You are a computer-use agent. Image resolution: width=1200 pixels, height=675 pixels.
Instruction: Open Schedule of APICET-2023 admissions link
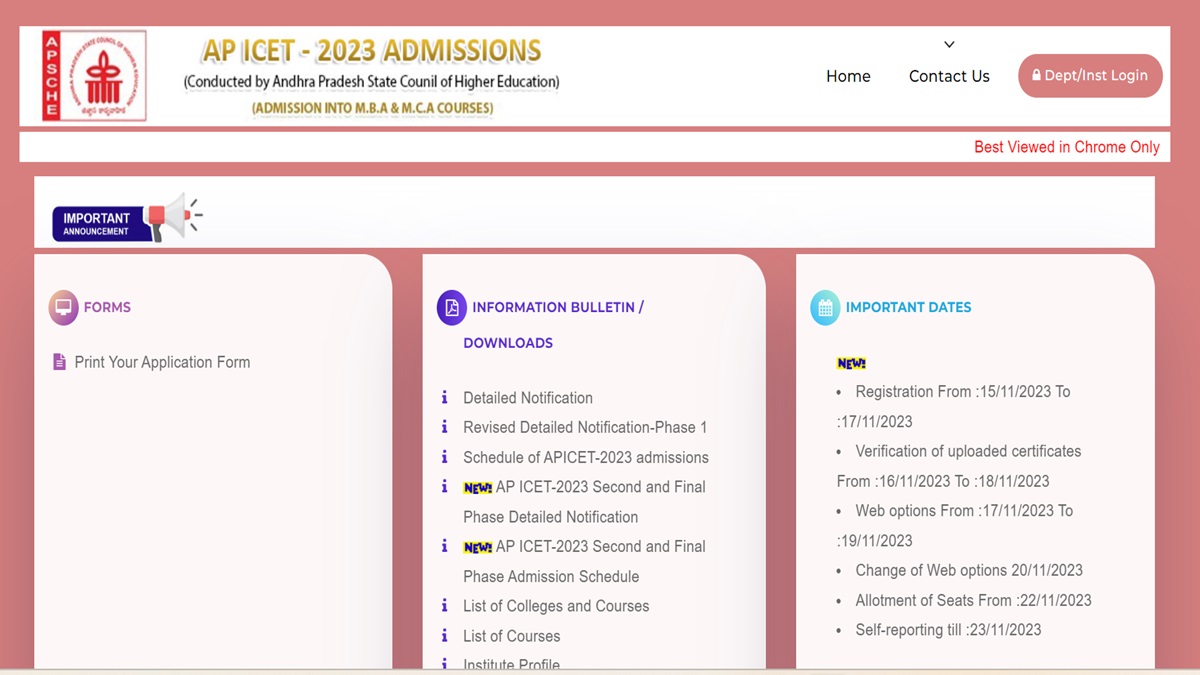(x=586, y=457)
